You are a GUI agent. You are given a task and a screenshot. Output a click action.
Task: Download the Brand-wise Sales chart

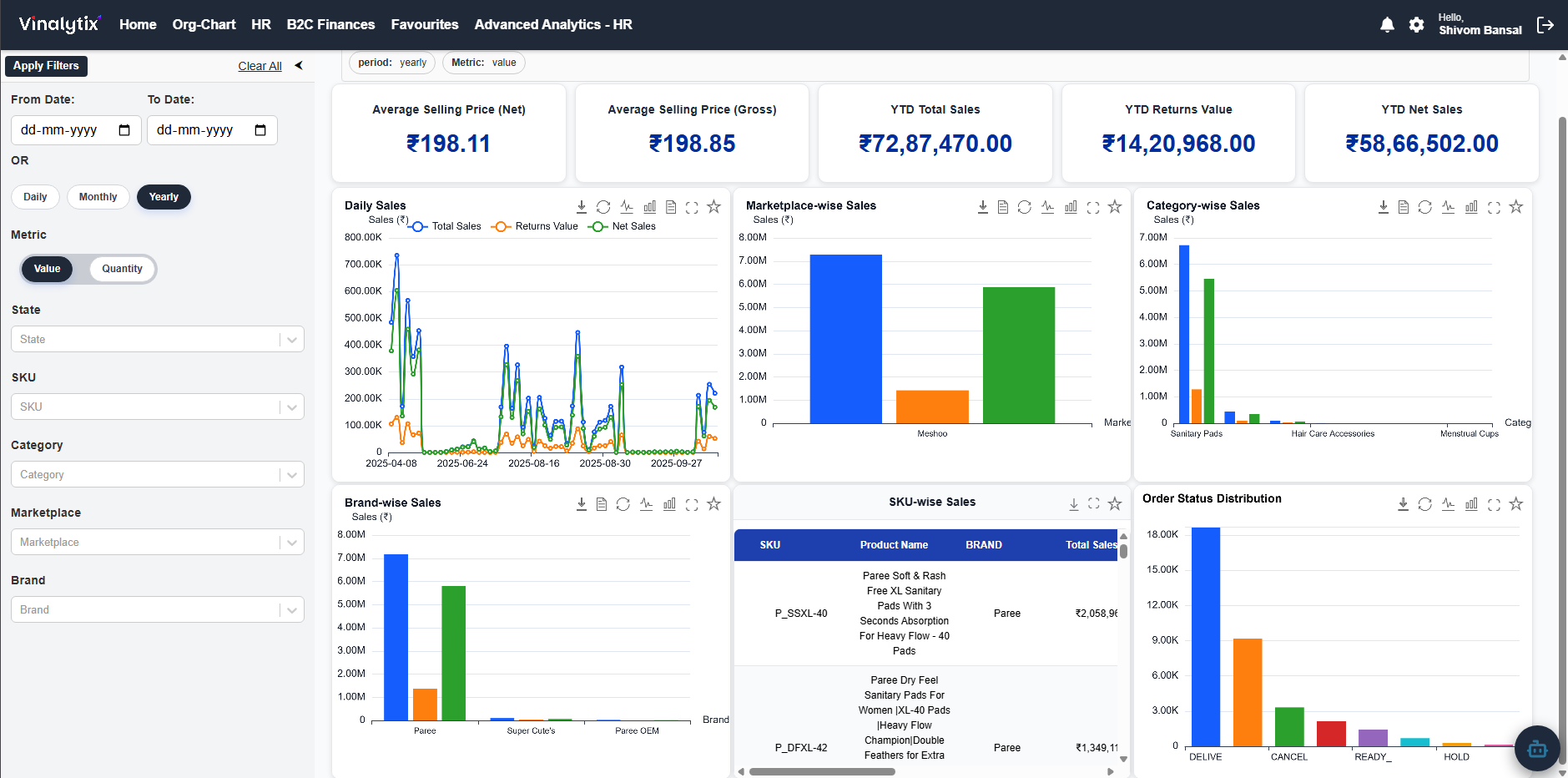(582, 504)
